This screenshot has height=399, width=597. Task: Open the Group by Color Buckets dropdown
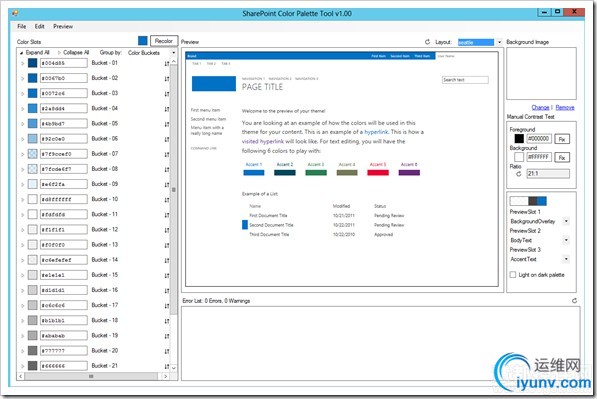(174, 53)
